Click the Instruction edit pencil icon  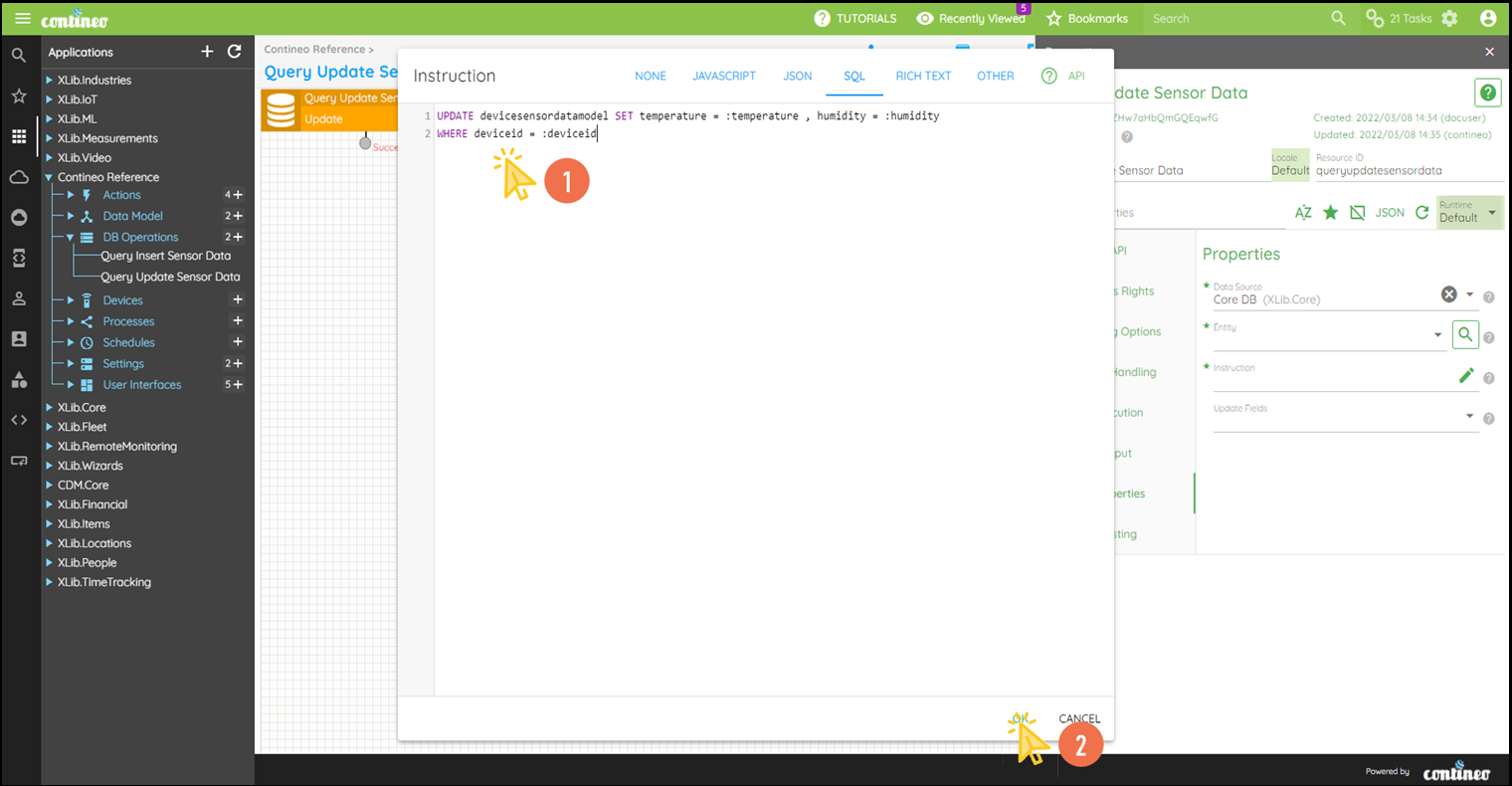[1465, 375]
